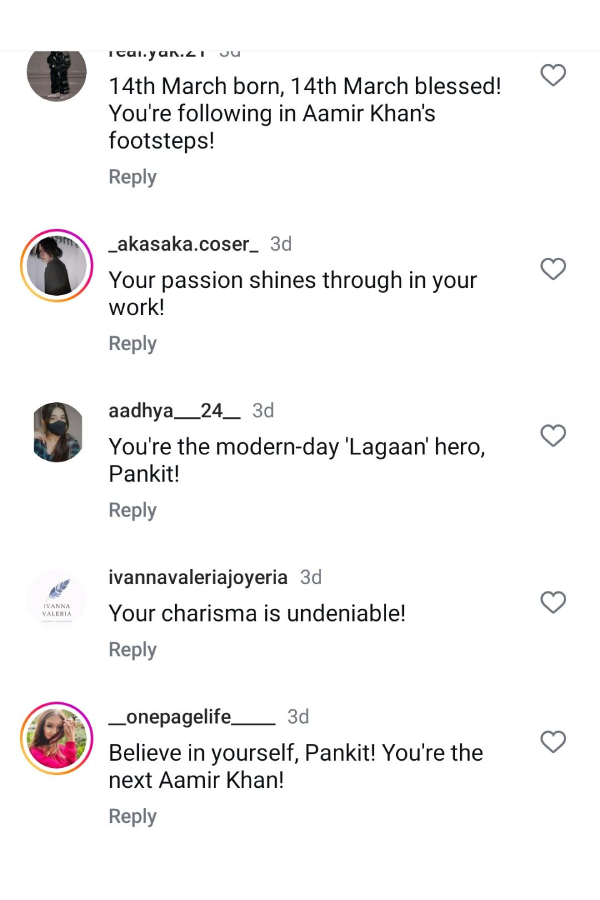Like aadhya___24__'s Lagaan hero comment
The image size is (600, 900).
point(553,435)
